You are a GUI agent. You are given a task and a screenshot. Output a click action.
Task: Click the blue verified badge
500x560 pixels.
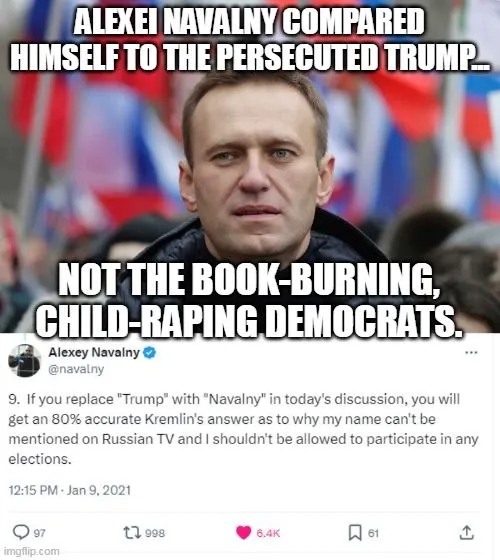pos(149,352)
